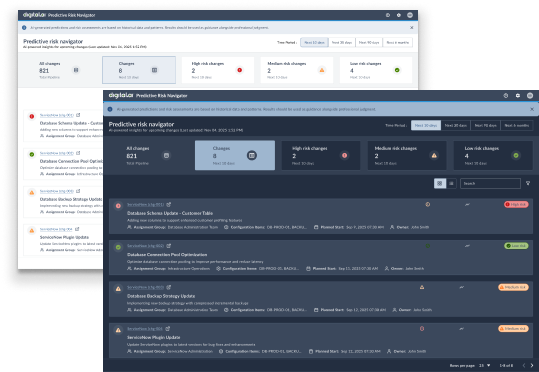Click green status icon of Connection Pool Optimization
This screenshot has height=372, width=539.
pyautogui.click(x=118, y=247)
